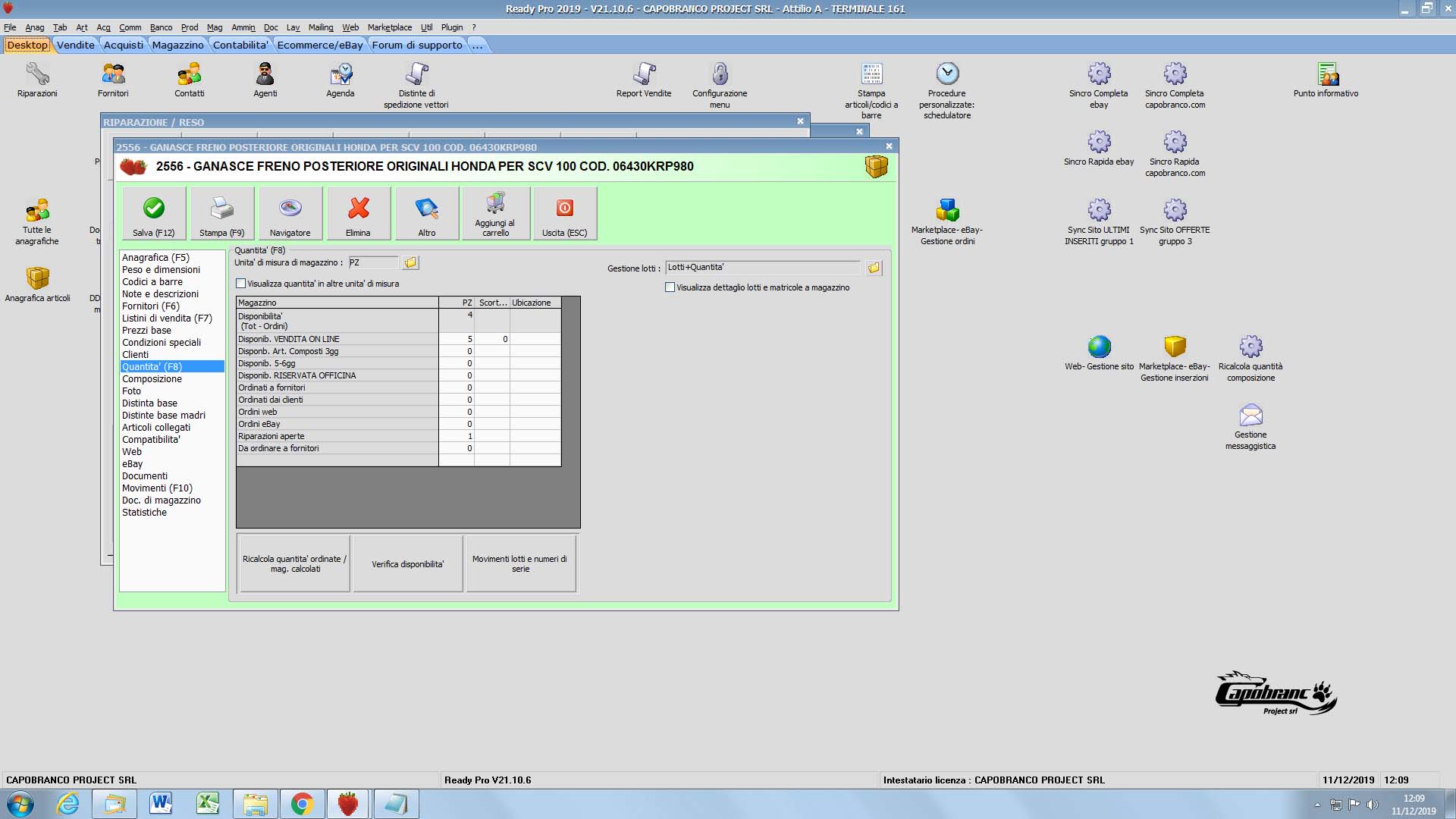Screen dimensions: 1456x819
Task: Click Verifica disponibilita' button
Action: [408, 563]
